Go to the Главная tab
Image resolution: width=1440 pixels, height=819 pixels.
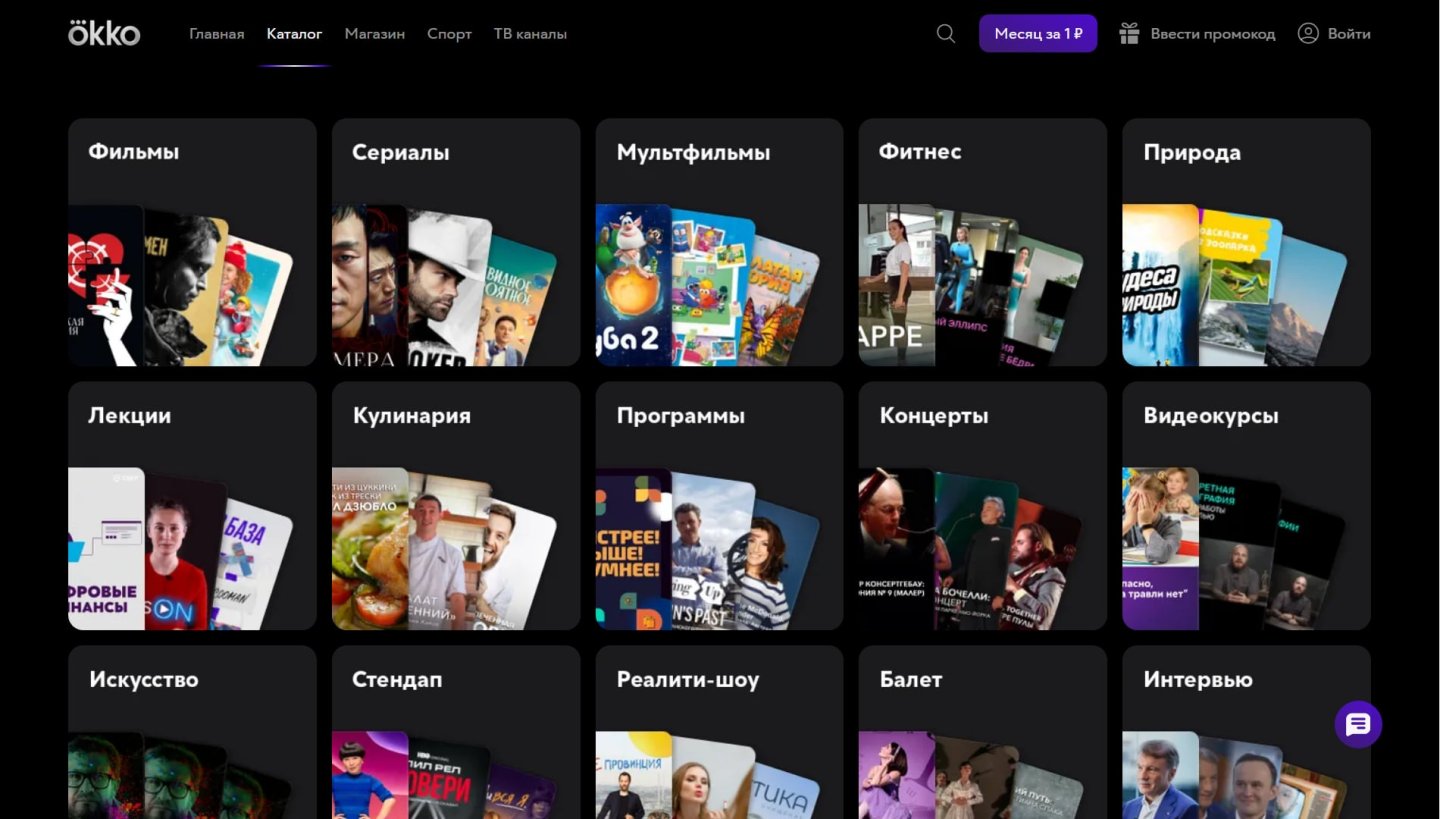point(217,34)
